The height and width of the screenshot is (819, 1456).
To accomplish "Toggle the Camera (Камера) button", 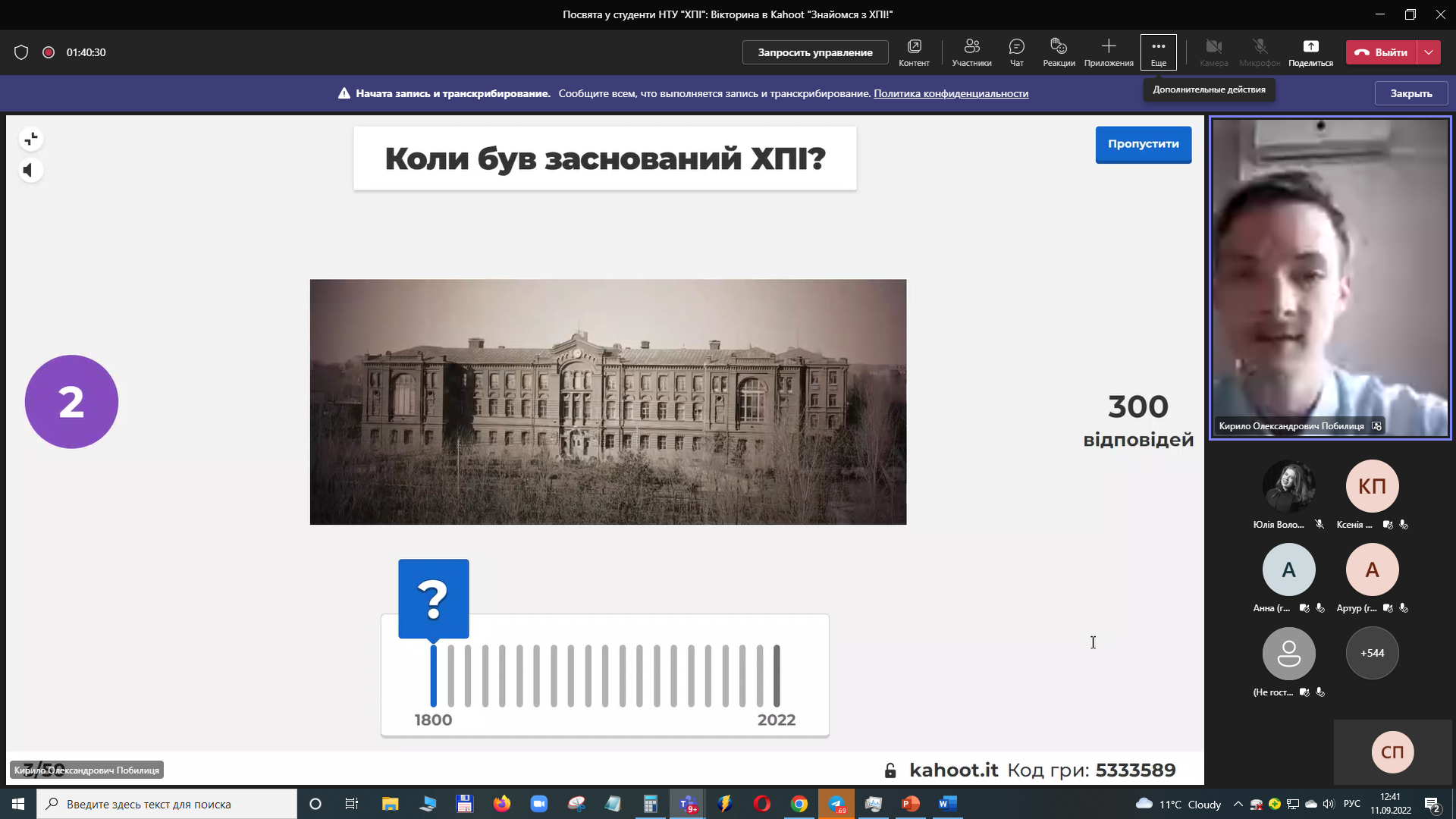I will [1213, 52].
